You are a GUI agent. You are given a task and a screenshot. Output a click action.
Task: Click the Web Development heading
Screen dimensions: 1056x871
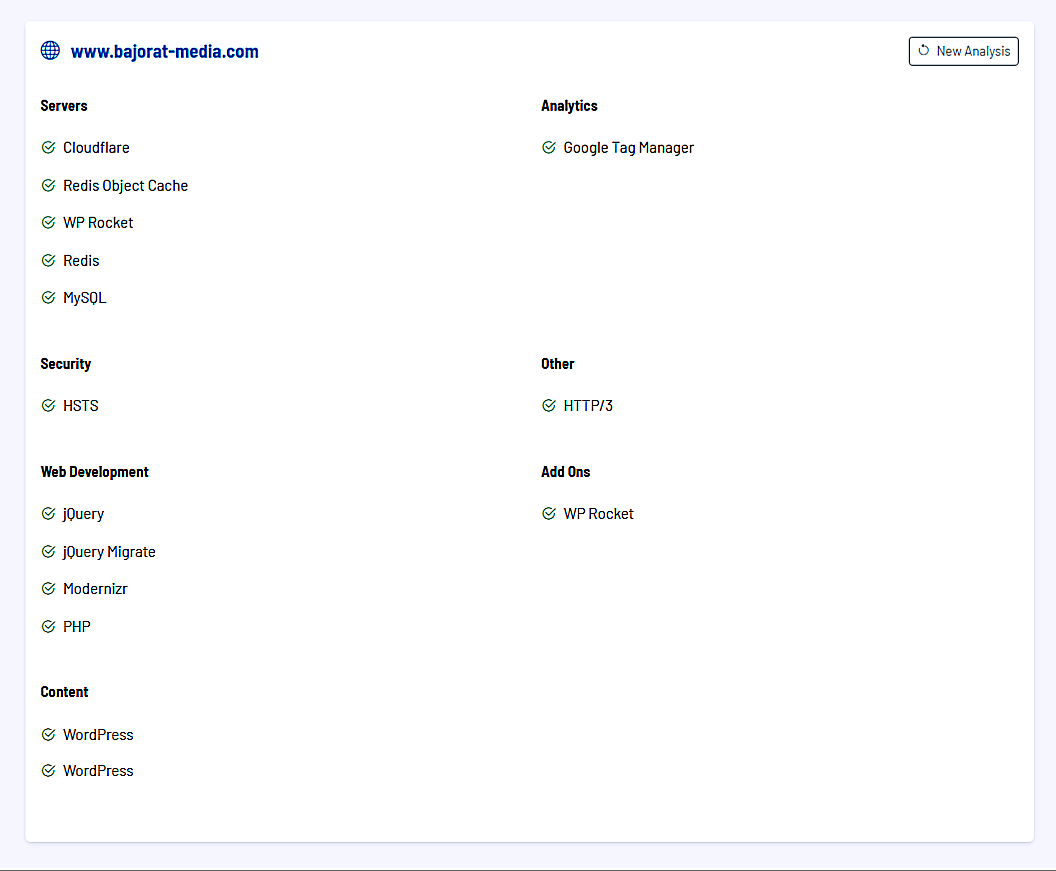tap(94, 472)
